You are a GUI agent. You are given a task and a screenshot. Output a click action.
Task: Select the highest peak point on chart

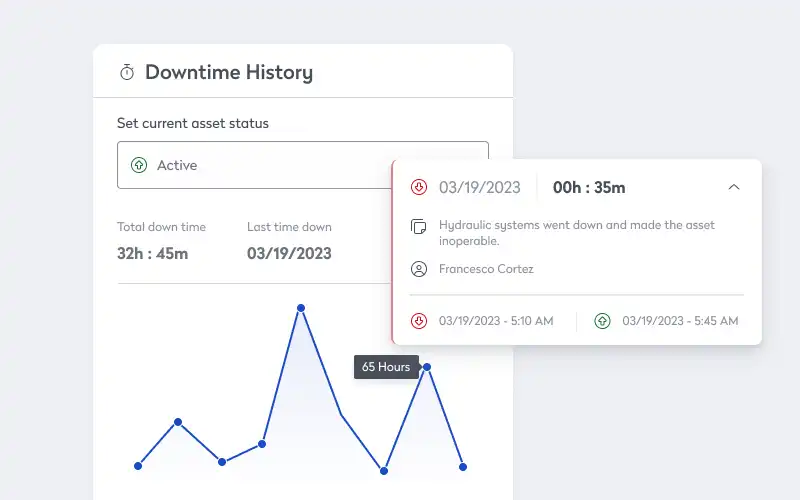[301, 308]
